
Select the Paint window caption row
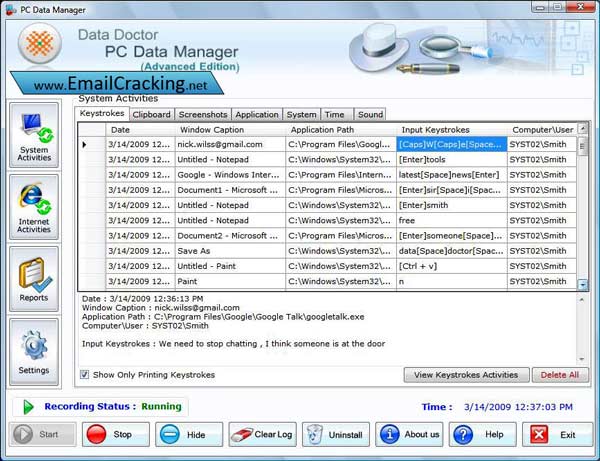pyautogui.click(x=230, y=281)
